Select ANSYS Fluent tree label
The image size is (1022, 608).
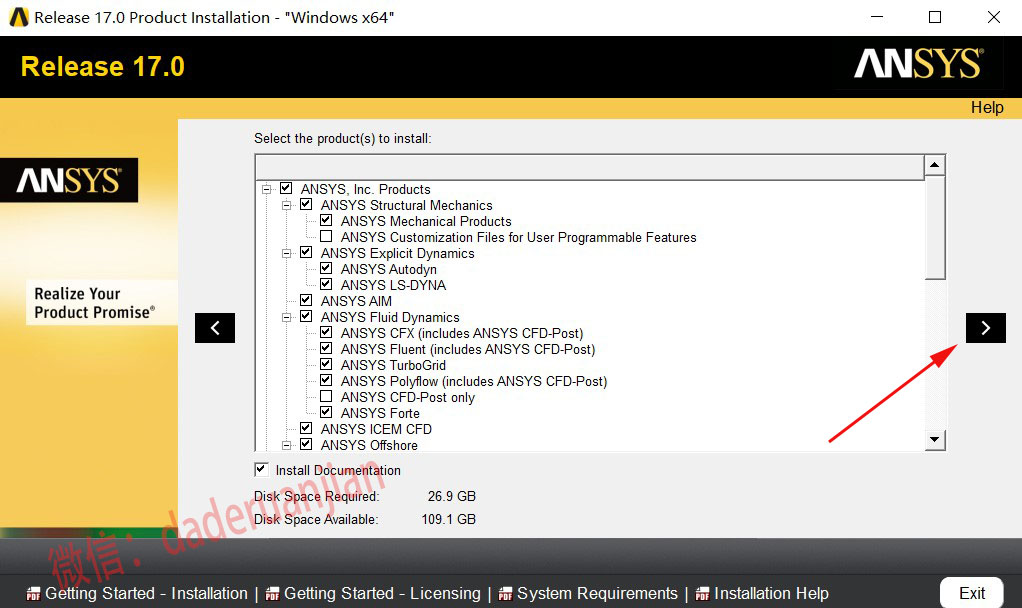[468, 349]
